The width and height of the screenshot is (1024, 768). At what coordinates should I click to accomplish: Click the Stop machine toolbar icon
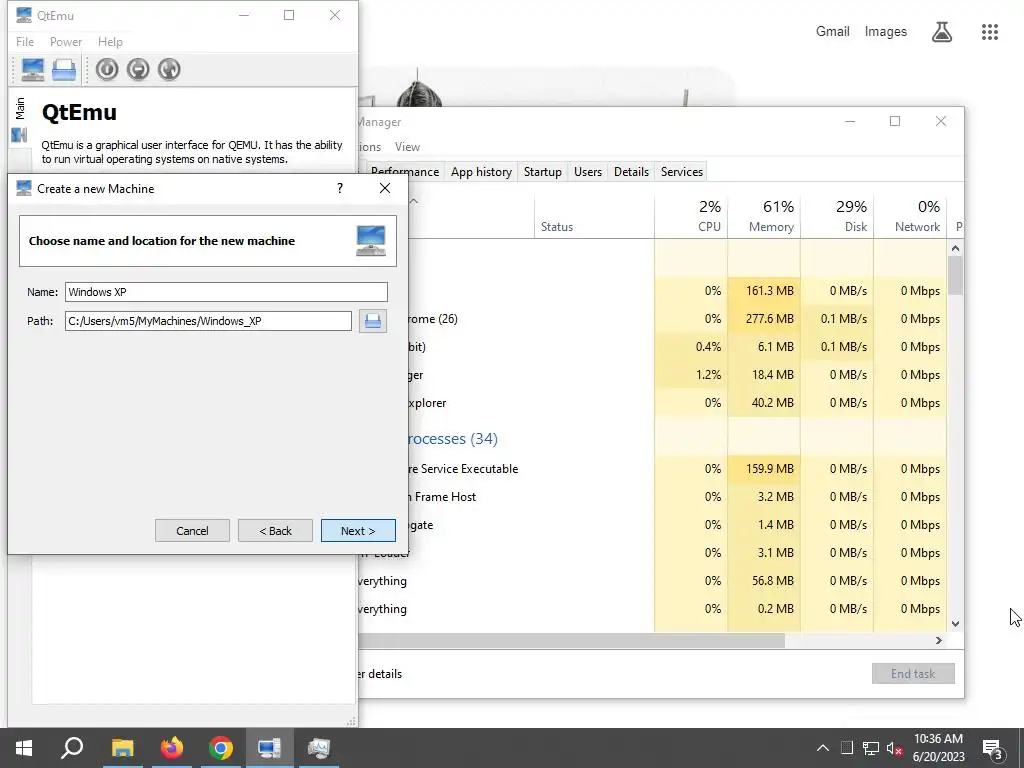[x=138, y=69]
